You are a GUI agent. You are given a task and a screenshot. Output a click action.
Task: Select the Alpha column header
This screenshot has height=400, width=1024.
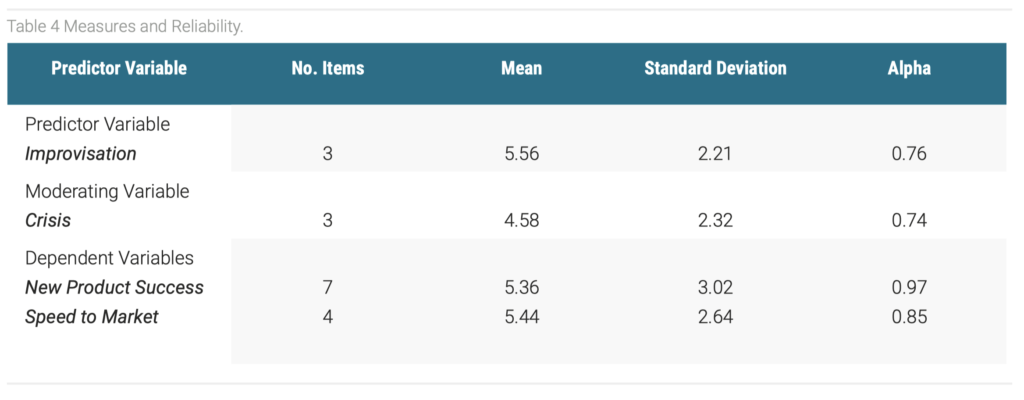click(x=909, y=68)
